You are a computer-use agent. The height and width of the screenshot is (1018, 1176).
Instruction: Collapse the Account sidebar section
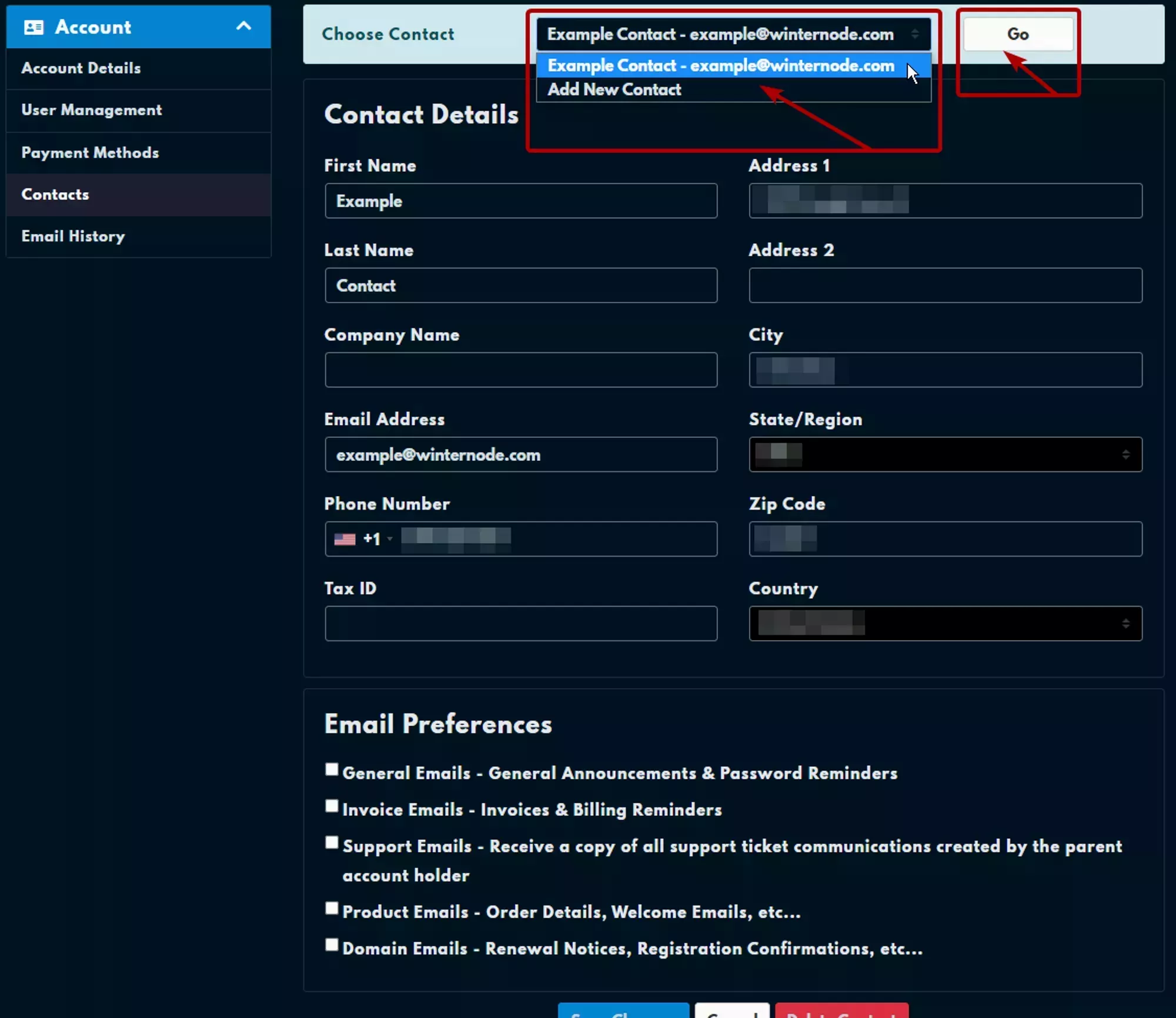[244, 26]
